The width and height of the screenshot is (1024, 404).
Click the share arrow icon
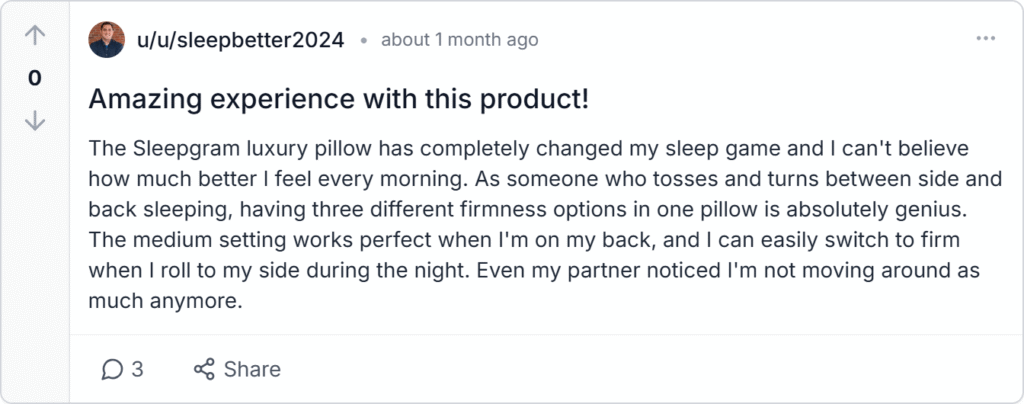click(204, 369)
